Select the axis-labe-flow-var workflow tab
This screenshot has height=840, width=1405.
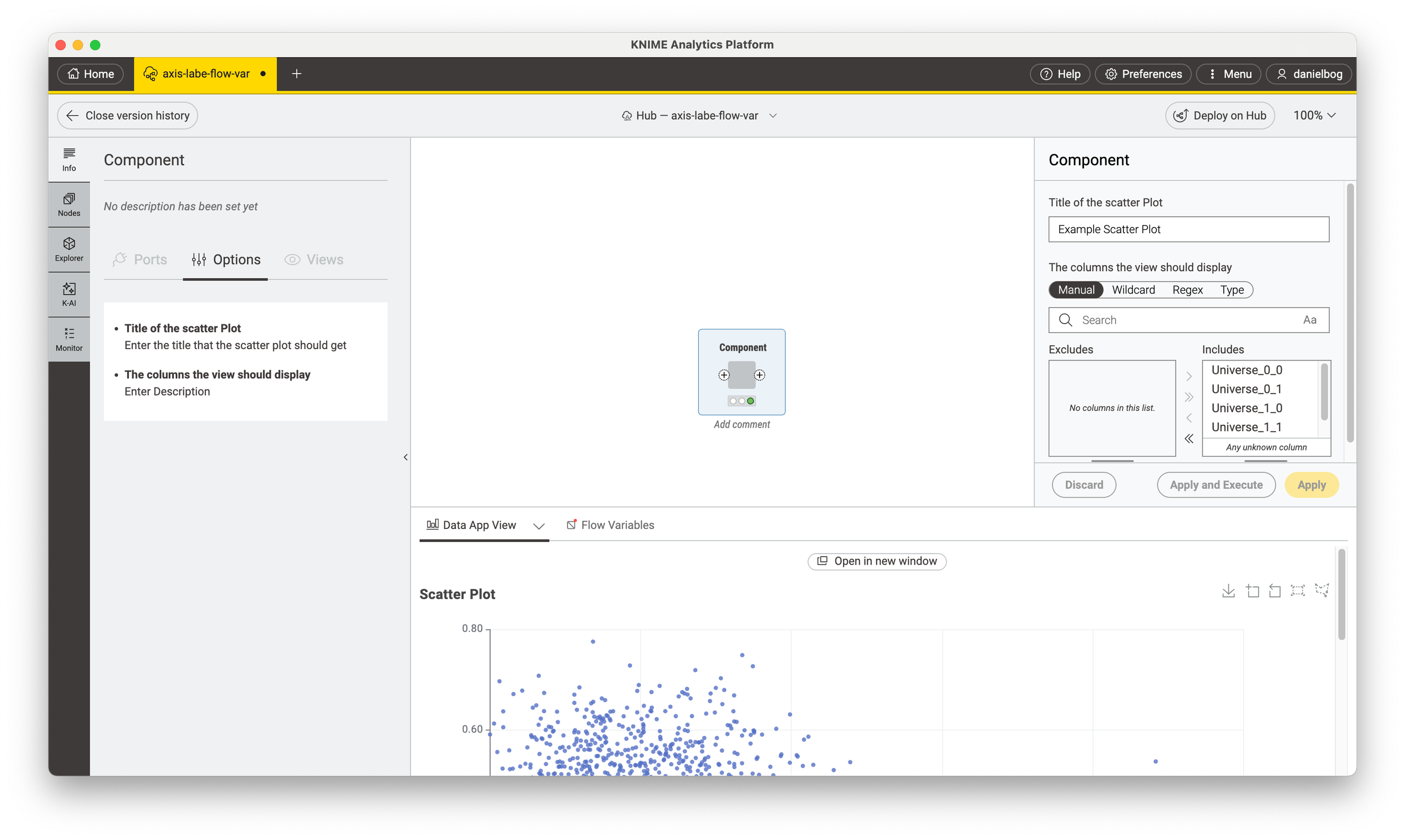click(x=205, y=74)
